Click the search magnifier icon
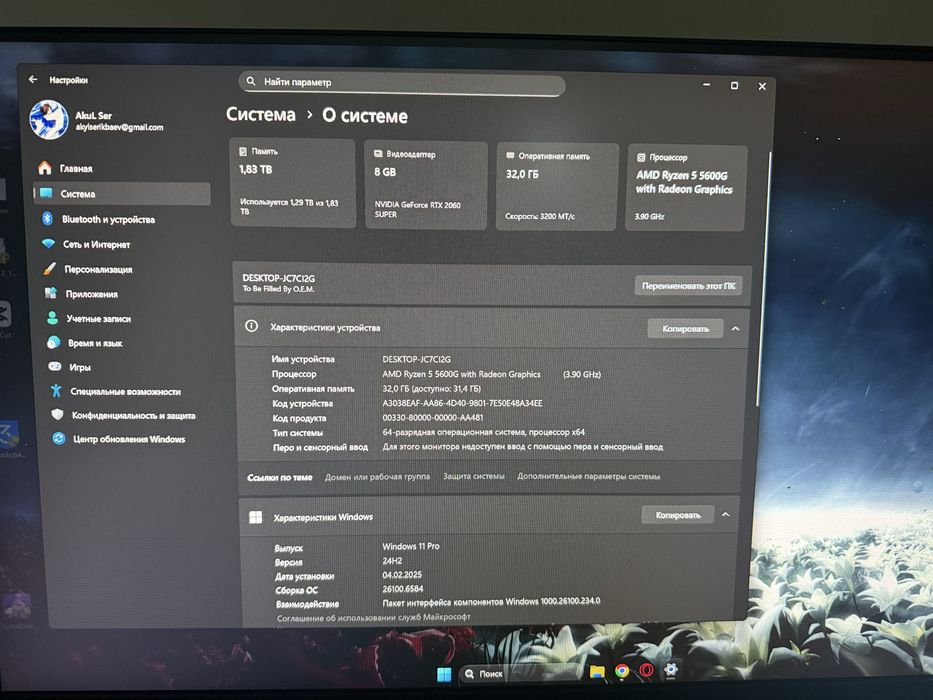 click(x=251, y=81)
